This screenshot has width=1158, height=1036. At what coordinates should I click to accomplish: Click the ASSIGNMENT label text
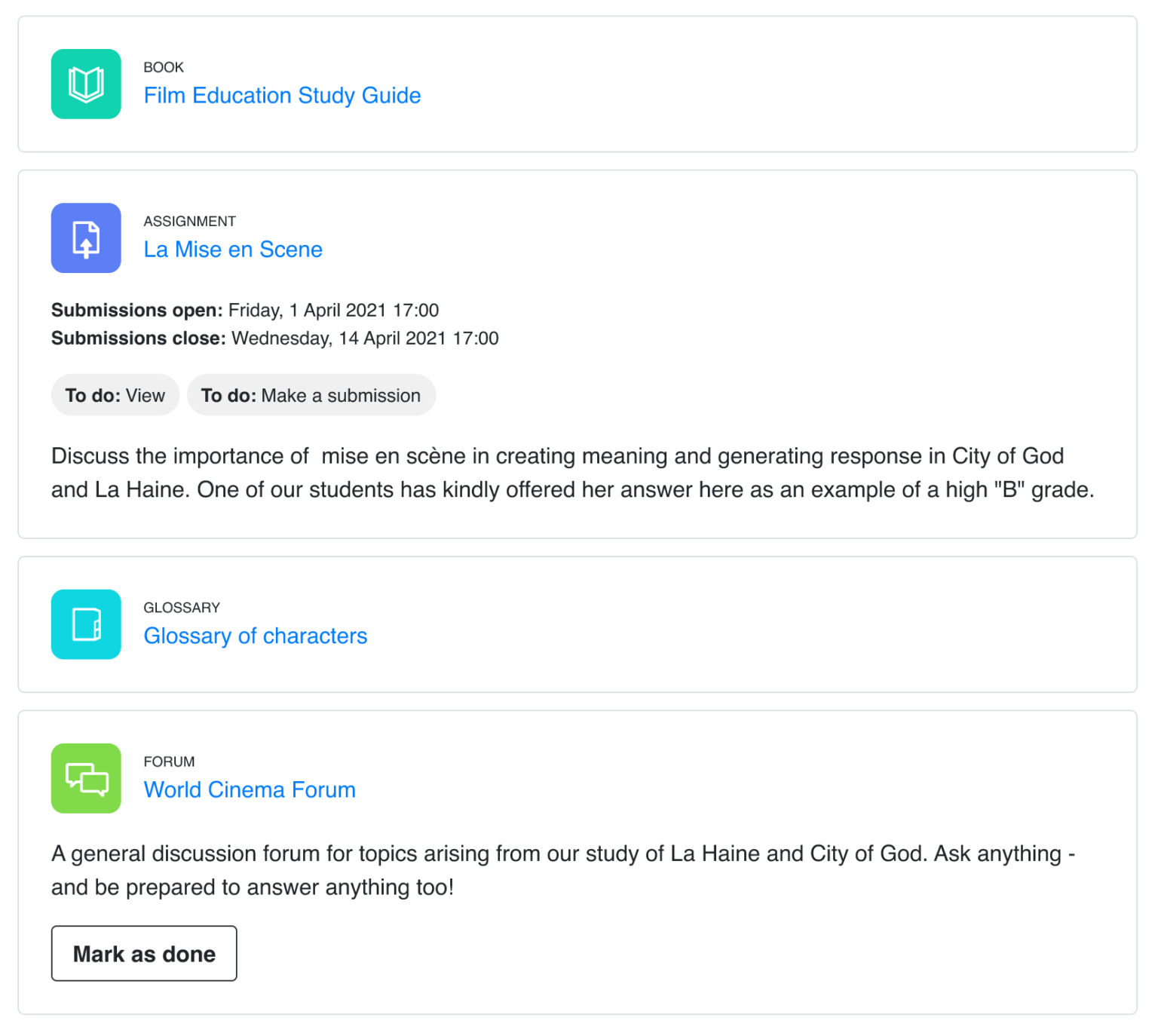pyautogui.click(x=190, y=221)
